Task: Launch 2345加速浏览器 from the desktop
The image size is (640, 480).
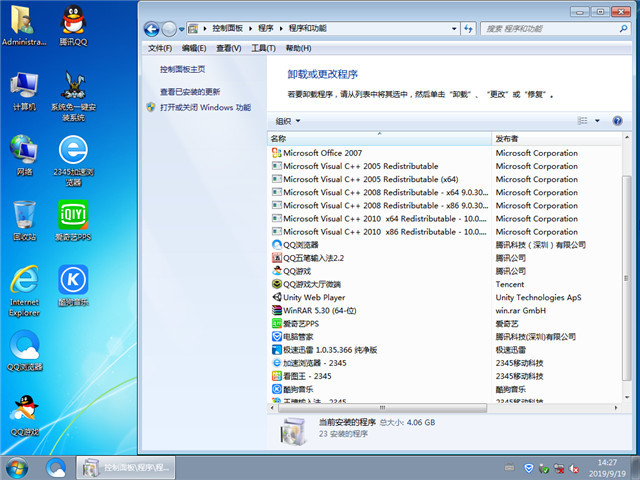Action: click(73, 161)
